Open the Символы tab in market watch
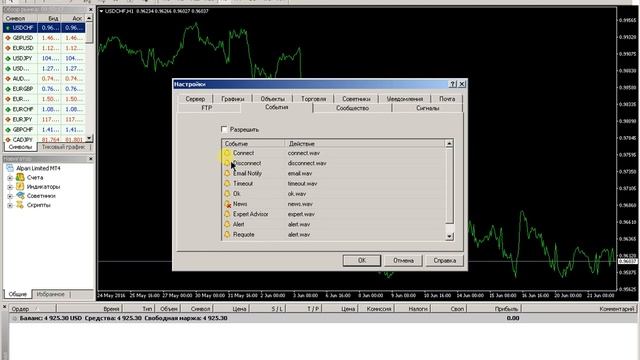Image resolution: width=640 pixels, height=360 pixels. pos(20,147)
